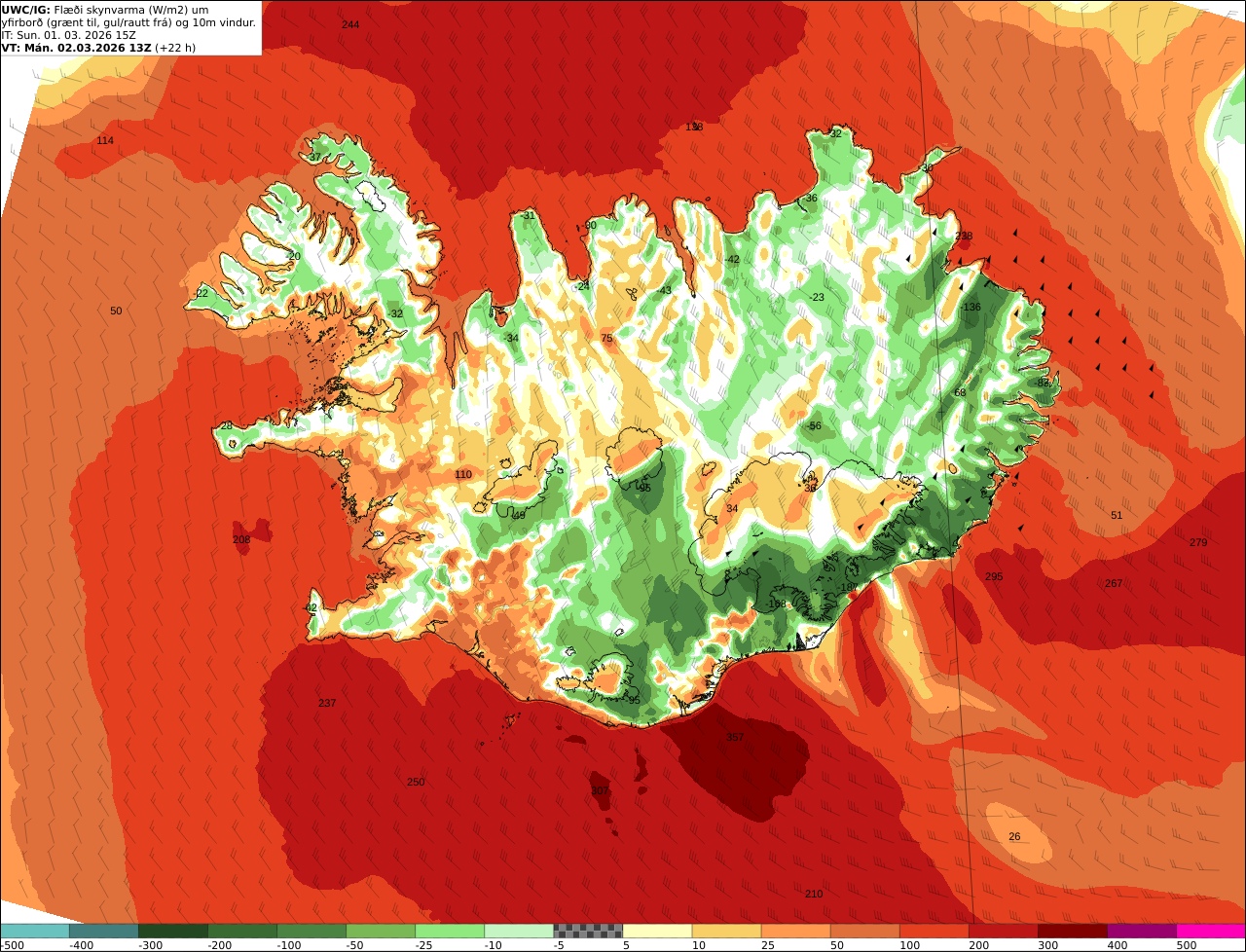Viewport: 1246px width, 952px height.
Task: Click the value '110' in western Iceland
Action: (463, 475)
